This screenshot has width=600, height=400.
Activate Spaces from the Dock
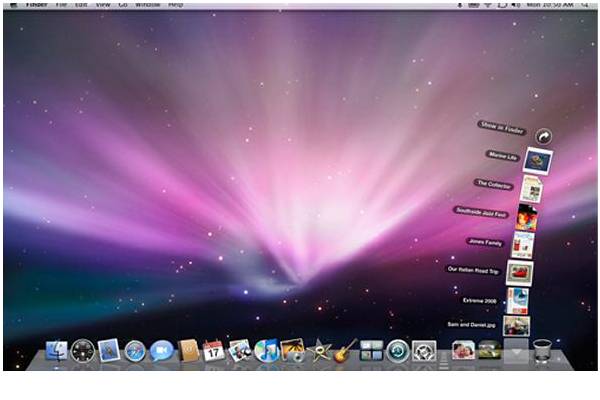[371, 351]
